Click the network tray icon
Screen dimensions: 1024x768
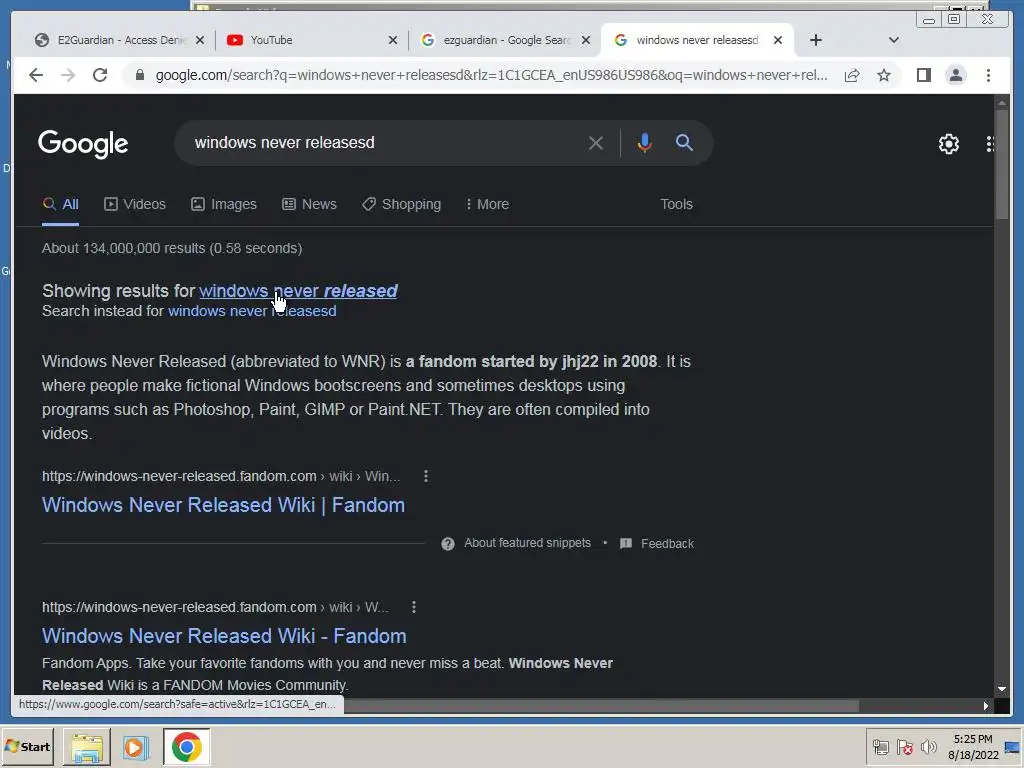click(881, 746)
